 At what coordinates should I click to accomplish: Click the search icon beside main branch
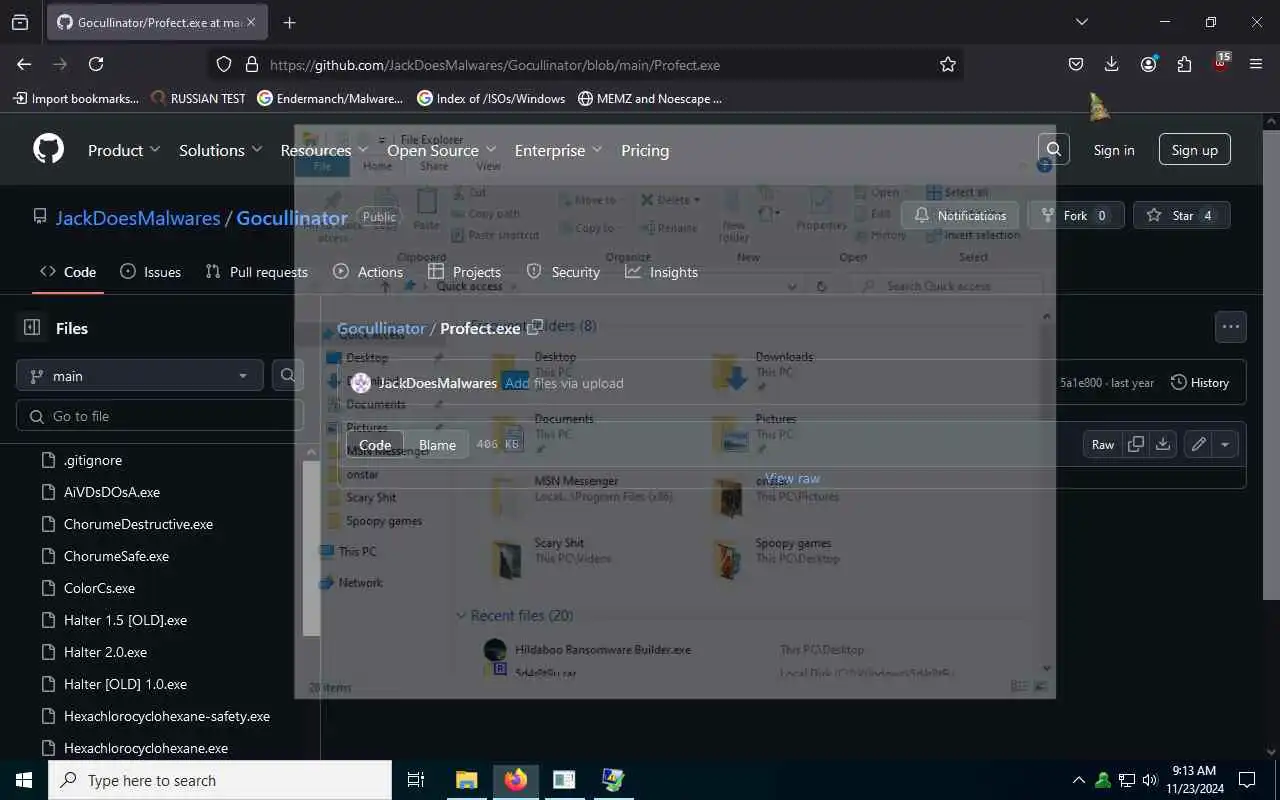click(288, 375)
